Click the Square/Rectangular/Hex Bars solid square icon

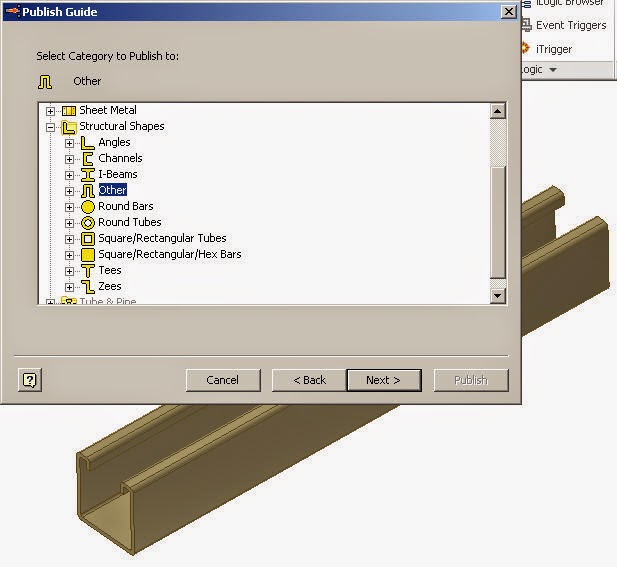pos(88,255)
